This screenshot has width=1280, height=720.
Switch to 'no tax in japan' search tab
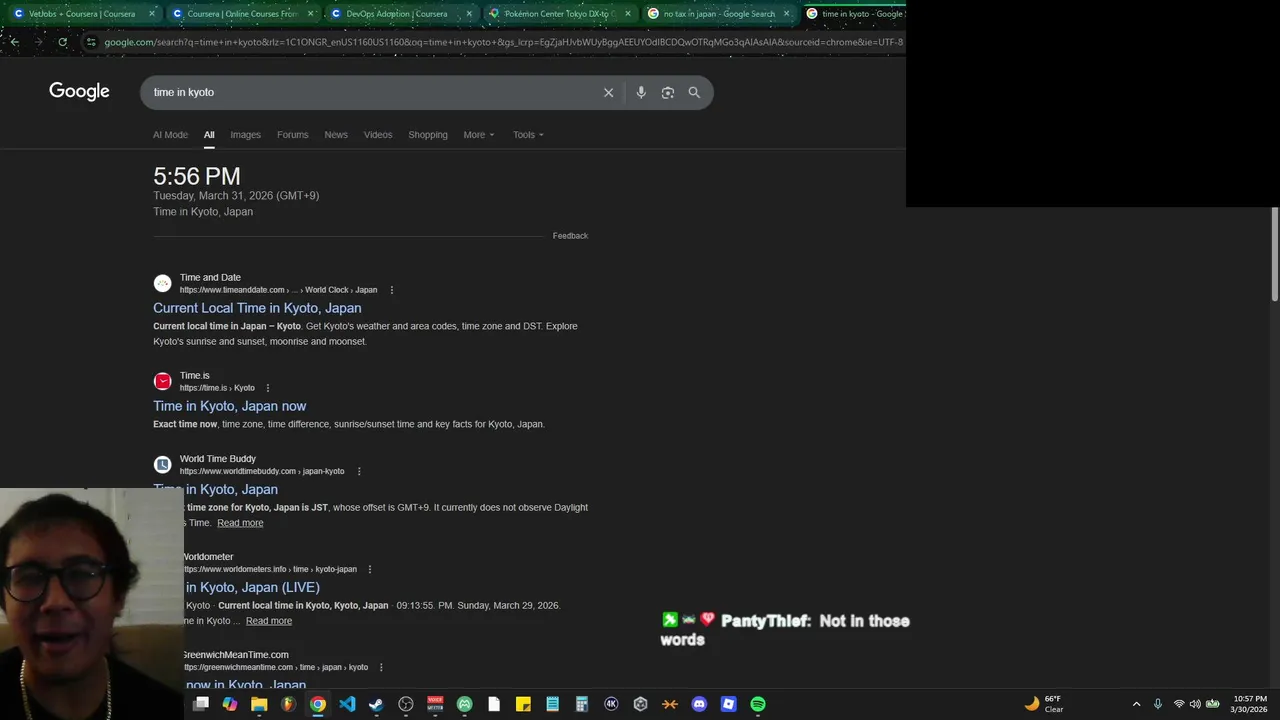coord(718,14)
